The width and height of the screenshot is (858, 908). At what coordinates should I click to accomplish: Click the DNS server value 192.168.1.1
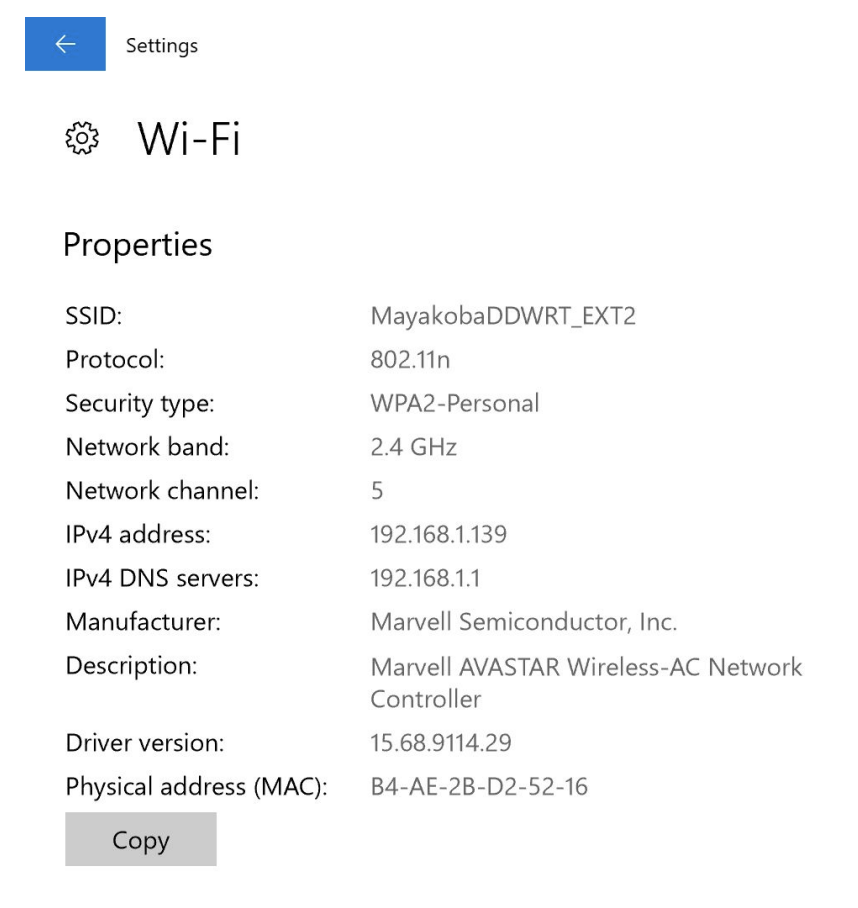coord(424,578)
